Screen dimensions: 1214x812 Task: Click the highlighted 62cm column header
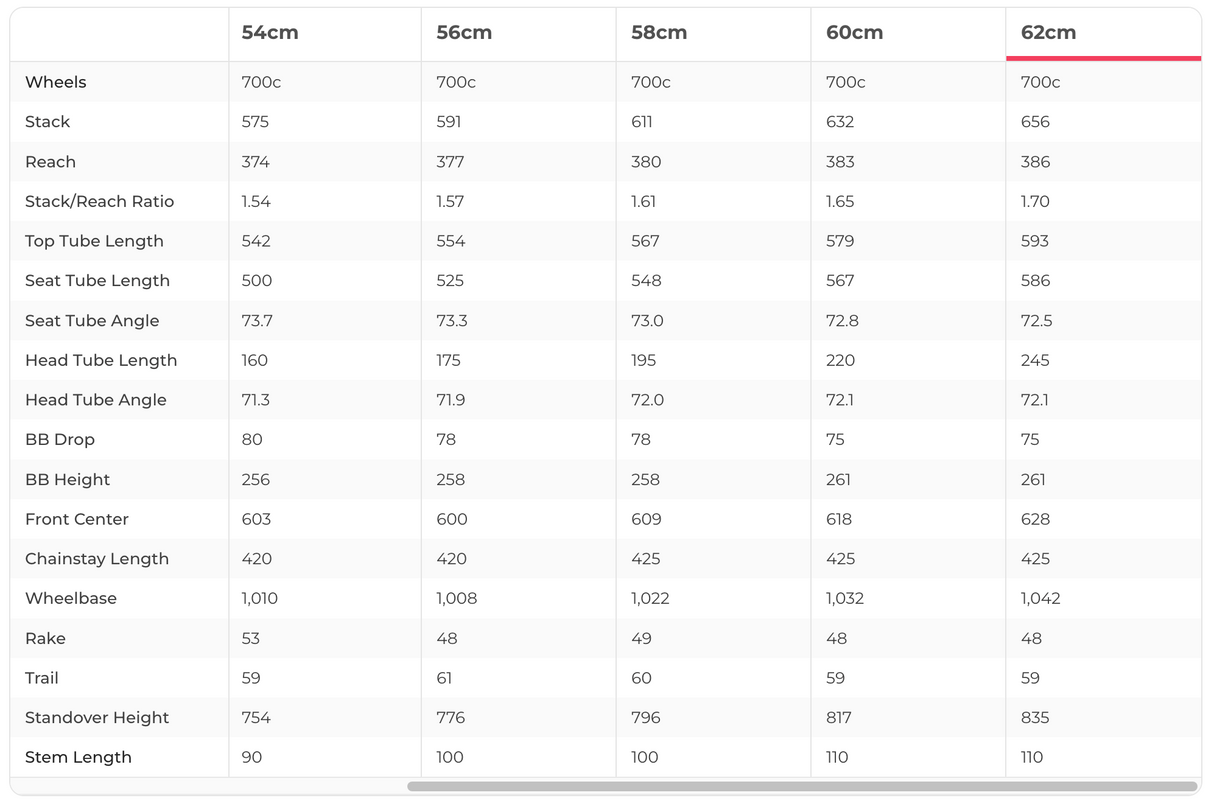pos(1048,33)
